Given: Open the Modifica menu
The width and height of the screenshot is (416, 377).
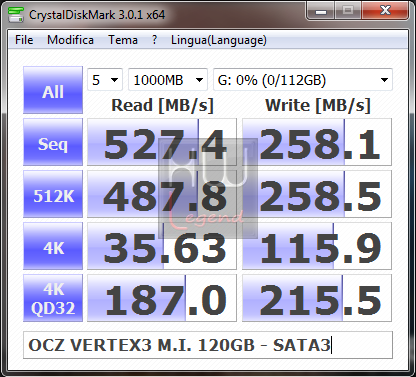Looking at the screenshot, I should click(70, 40).
